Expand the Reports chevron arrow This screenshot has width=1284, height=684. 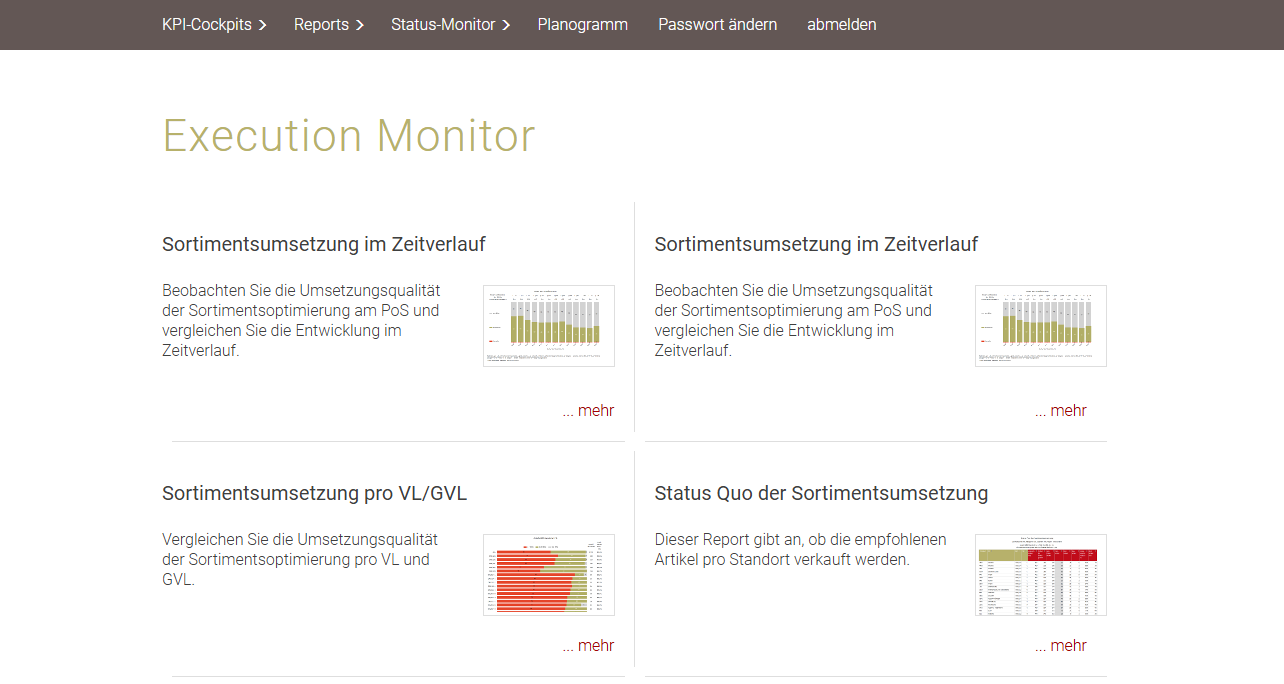360,25
